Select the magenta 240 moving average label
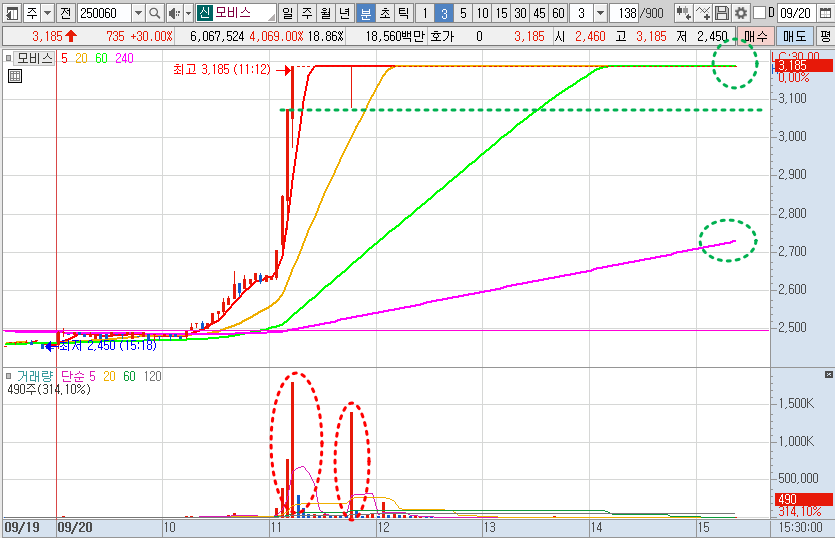835x538 pixels. pos(124,58)
